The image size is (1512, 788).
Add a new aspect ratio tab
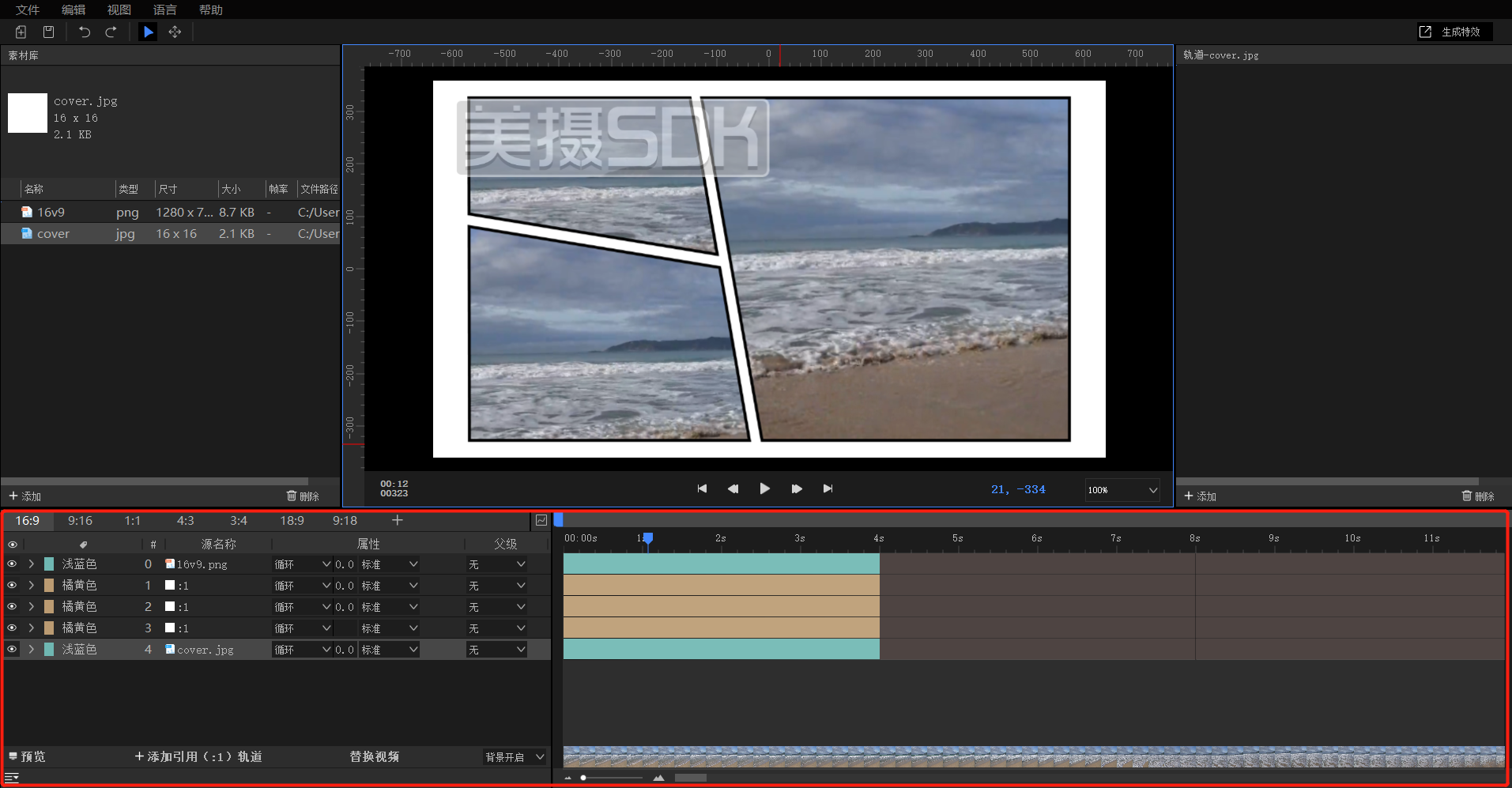pos(398,520)
